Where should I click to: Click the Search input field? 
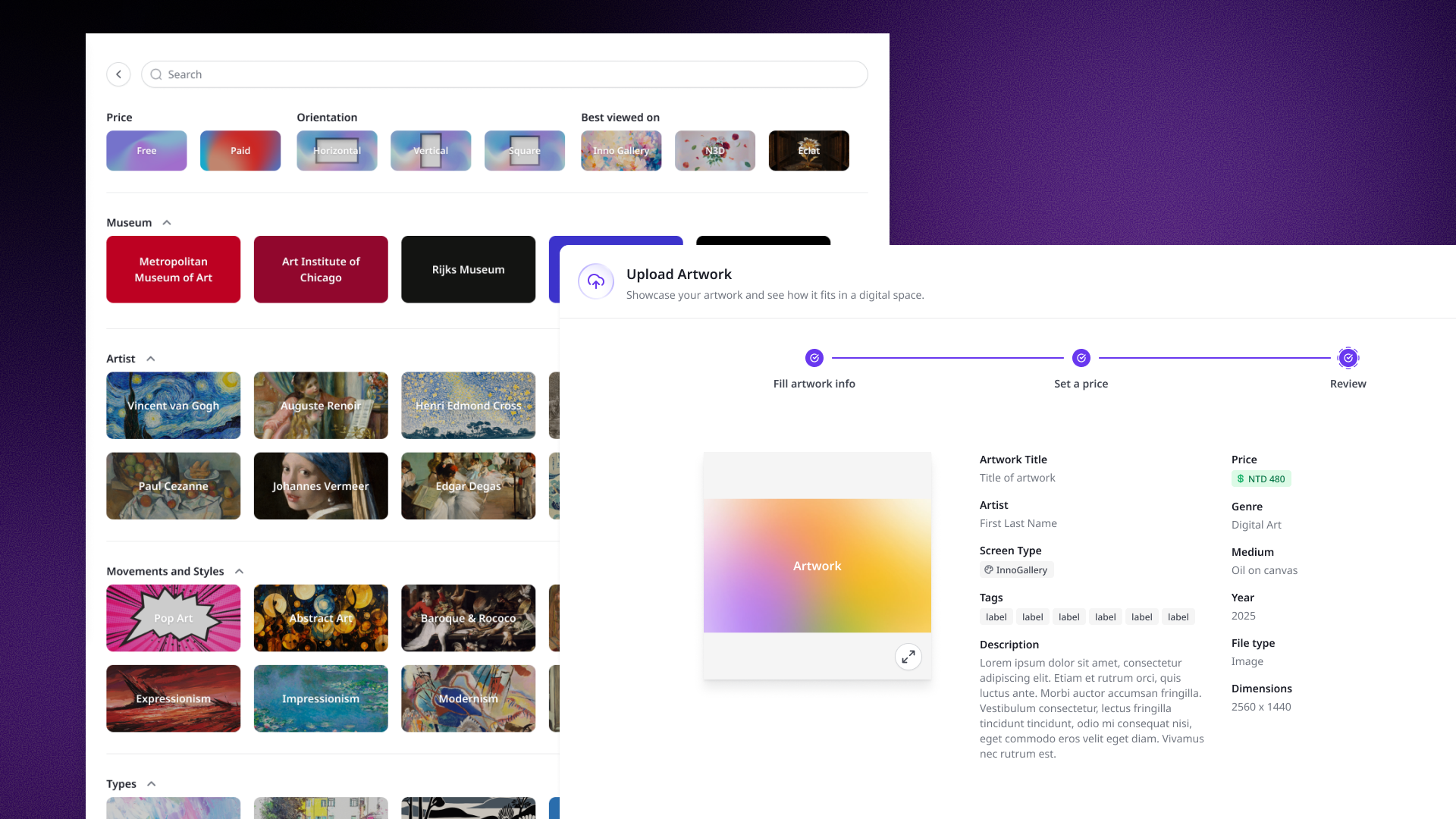504,74
